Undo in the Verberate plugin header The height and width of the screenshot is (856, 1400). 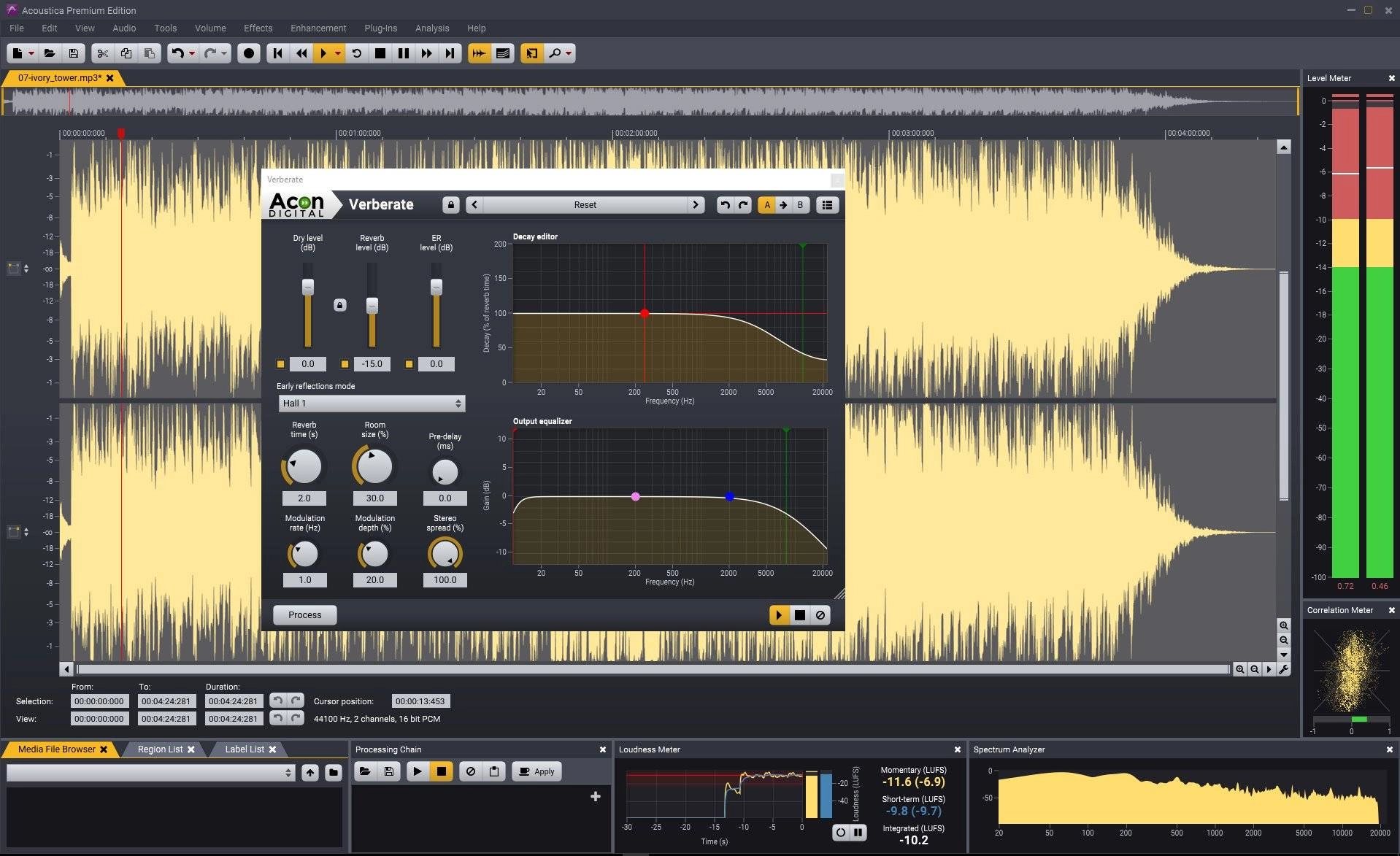click(x=725, y=205)
